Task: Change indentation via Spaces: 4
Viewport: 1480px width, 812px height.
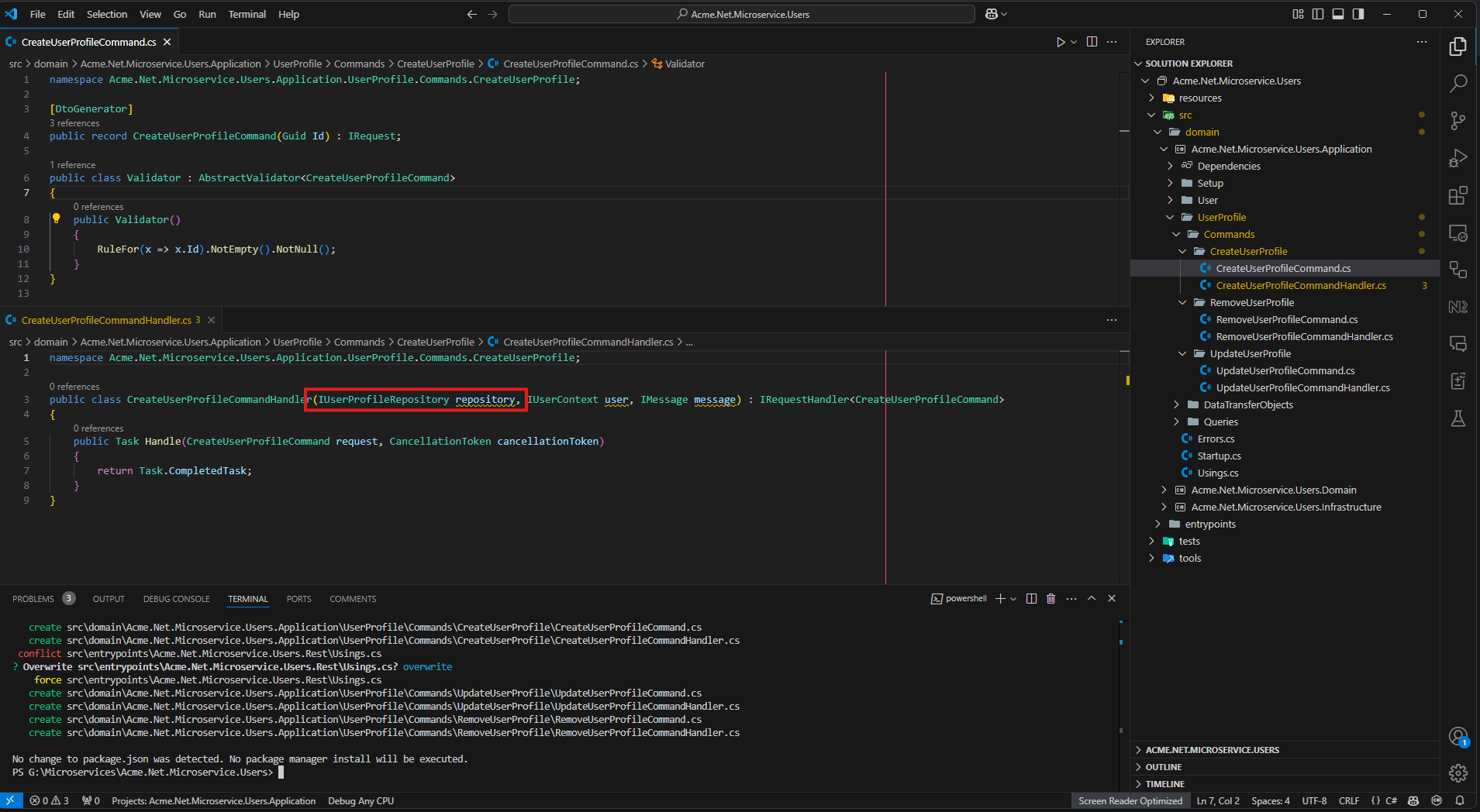Action: coord(1271,801)
